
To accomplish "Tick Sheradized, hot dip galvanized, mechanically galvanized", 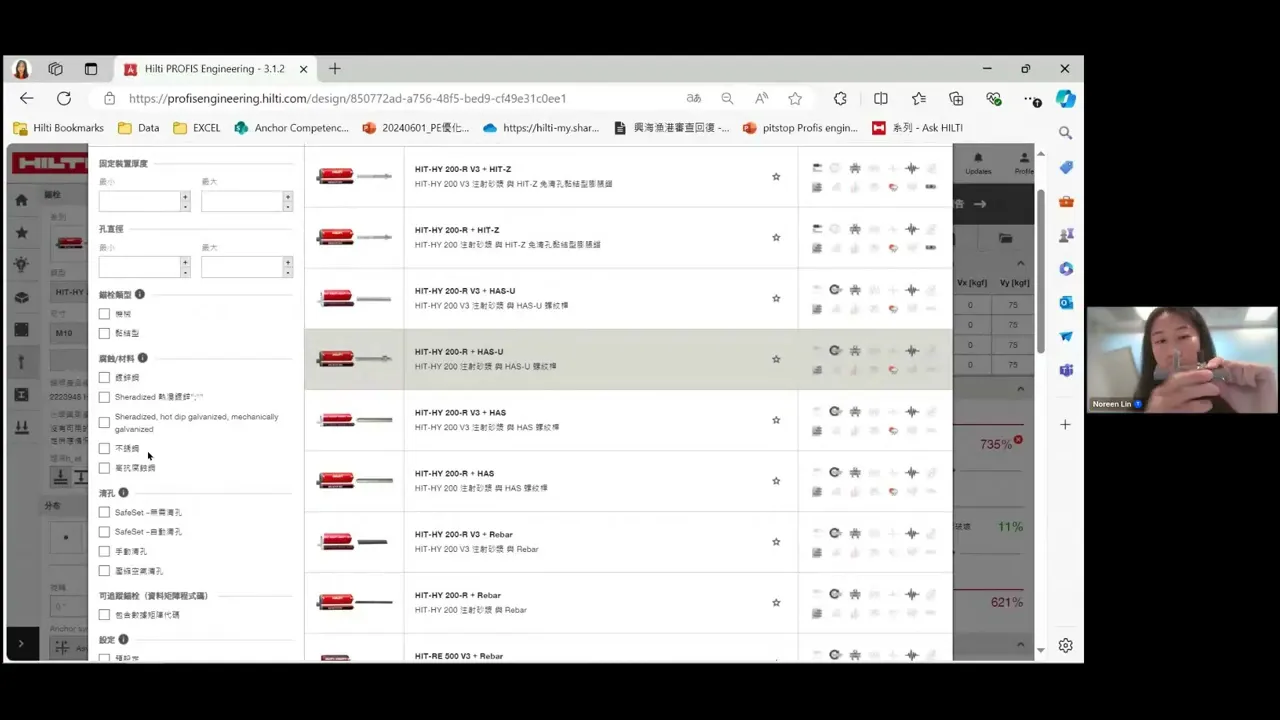I will (x=104, y=423).
